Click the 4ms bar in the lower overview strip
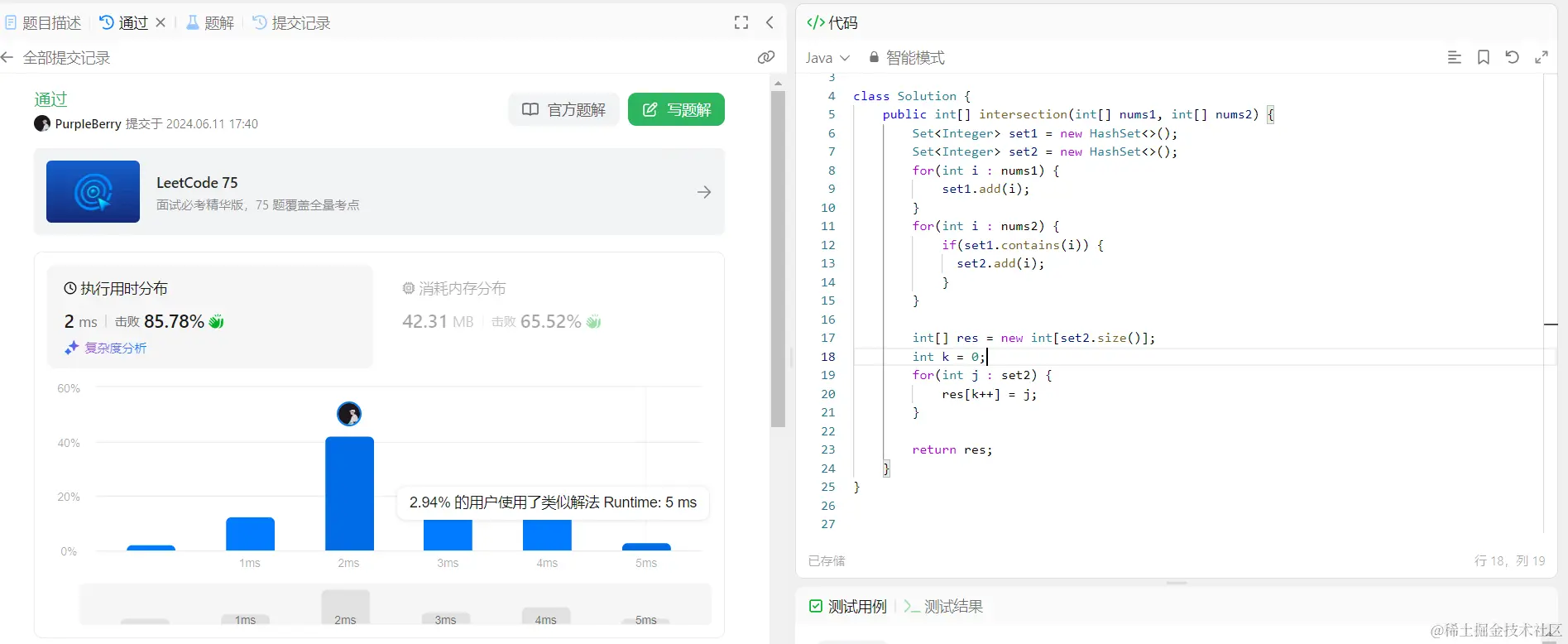This screenshot has width=1568, height=644. point(546,617)
